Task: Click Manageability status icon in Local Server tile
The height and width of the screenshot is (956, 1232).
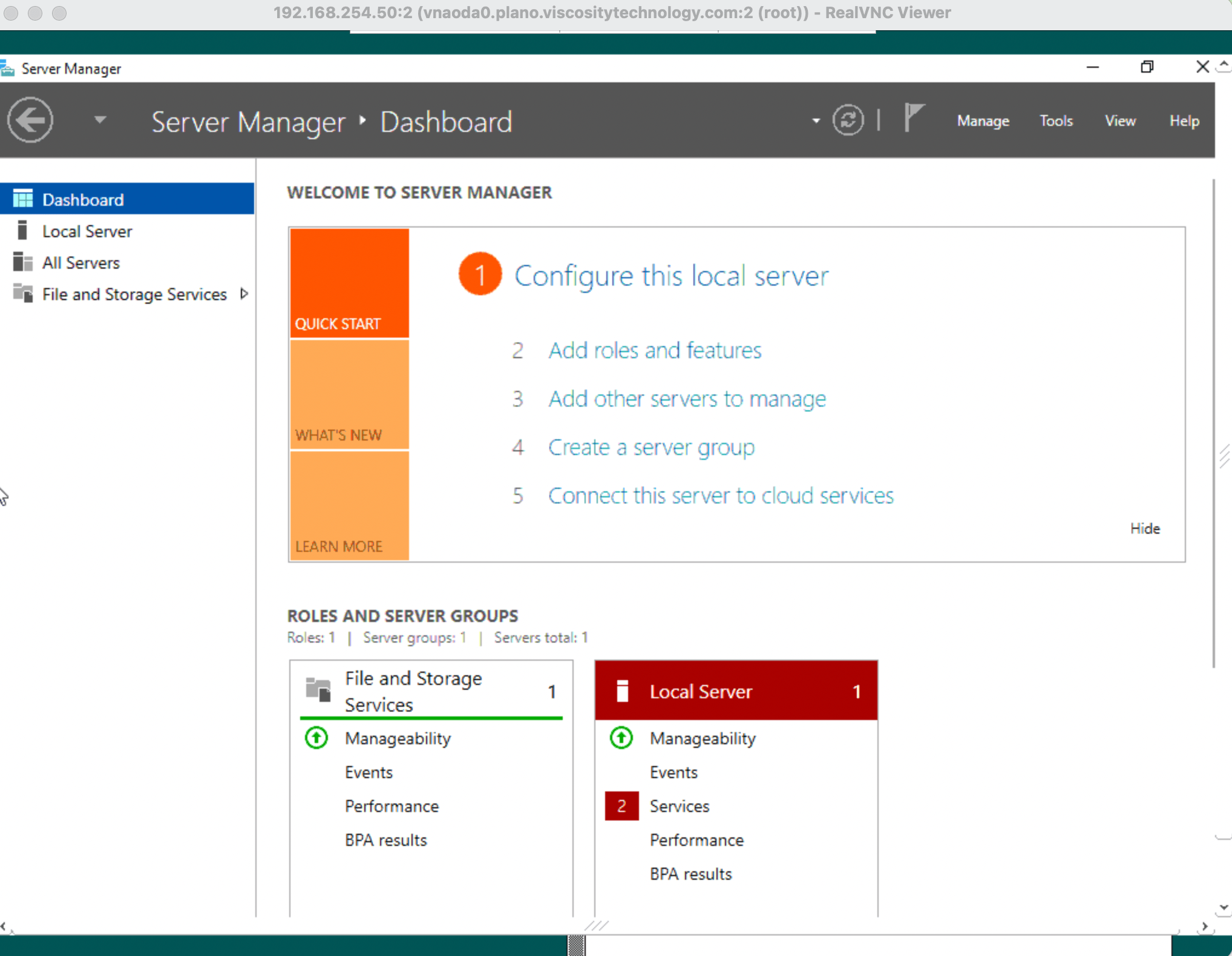Action: tap(621, 738)
